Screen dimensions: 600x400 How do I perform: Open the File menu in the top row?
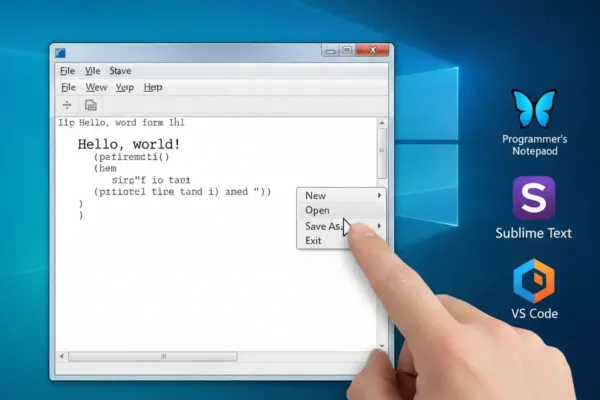click(67, 71)
